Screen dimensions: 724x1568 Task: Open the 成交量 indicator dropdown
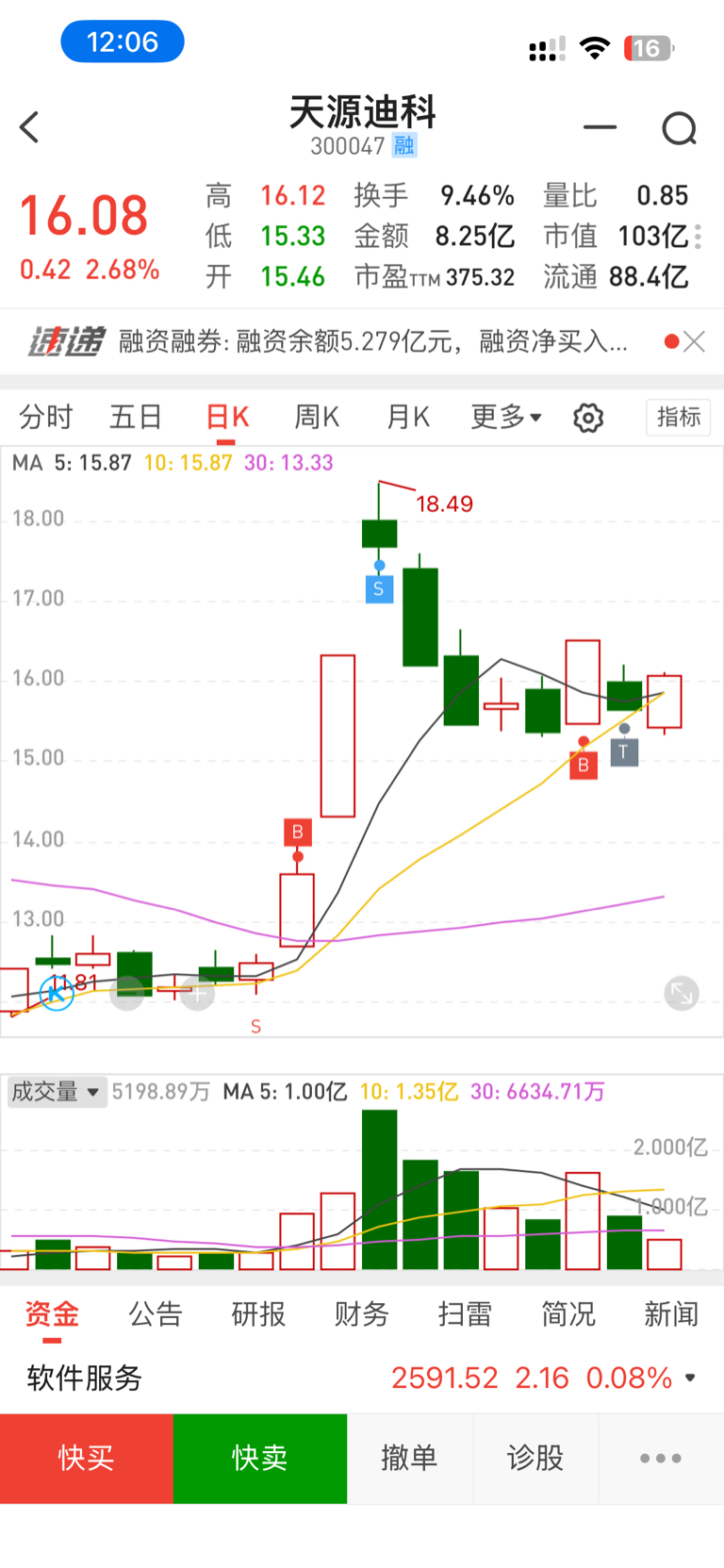56,1092
